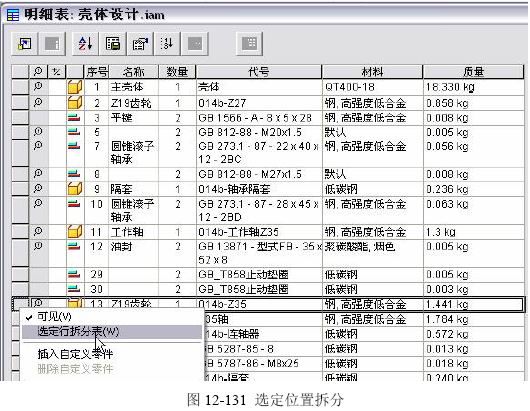
Task: Click the 油封 name cell
Action: point(134,253)
